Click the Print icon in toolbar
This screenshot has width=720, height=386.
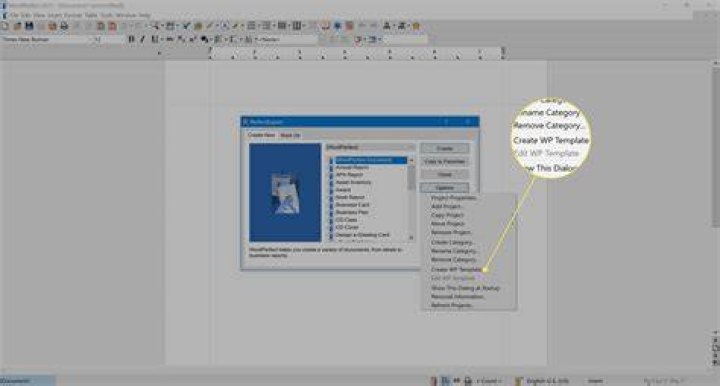tap(64, 26)
